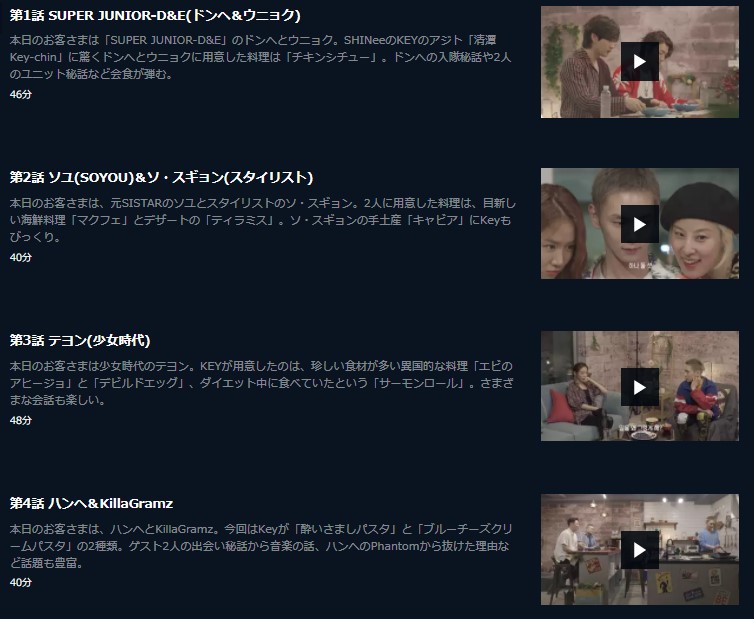Click the 46分 duration of episode 1
This screenshot has height=619, width=754.
(x=21, y=94)
